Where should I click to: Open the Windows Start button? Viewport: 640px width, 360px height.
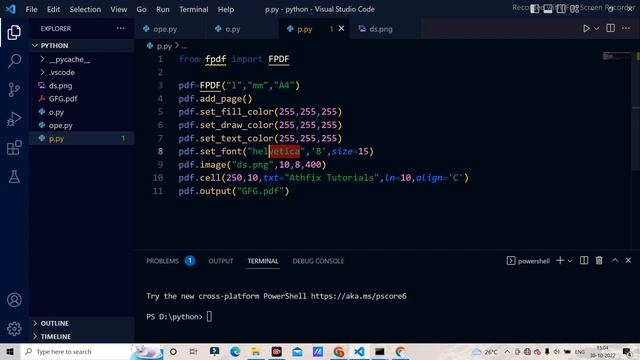10,351
